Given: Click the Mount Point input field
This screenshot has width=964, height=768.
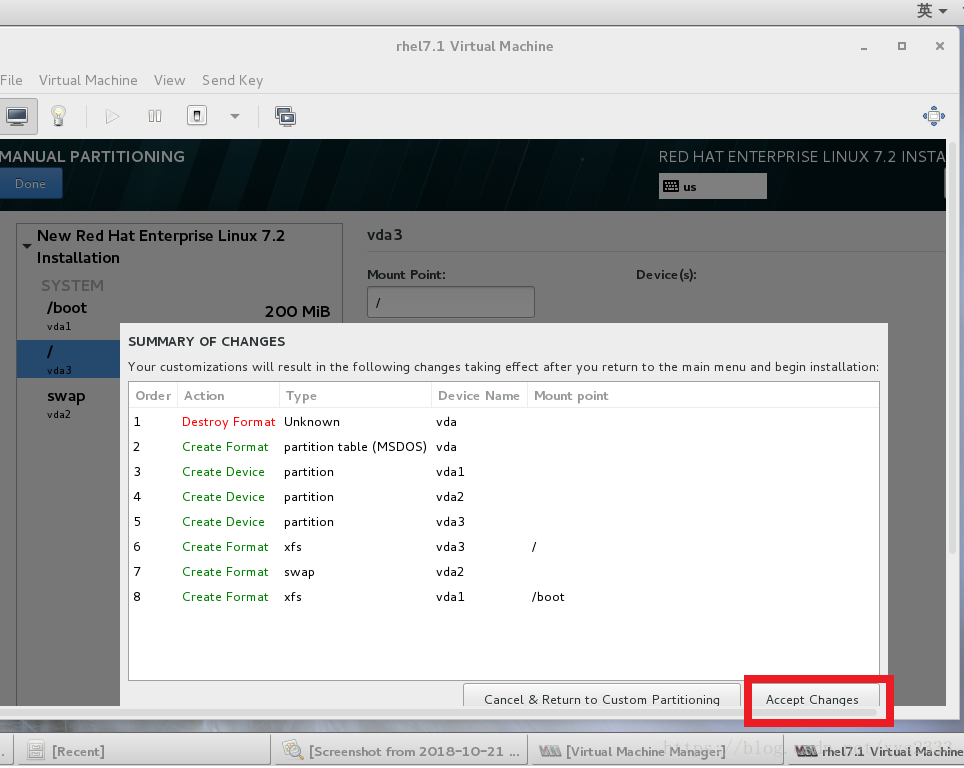Looking at the screenshot, I should coord(451,302).
